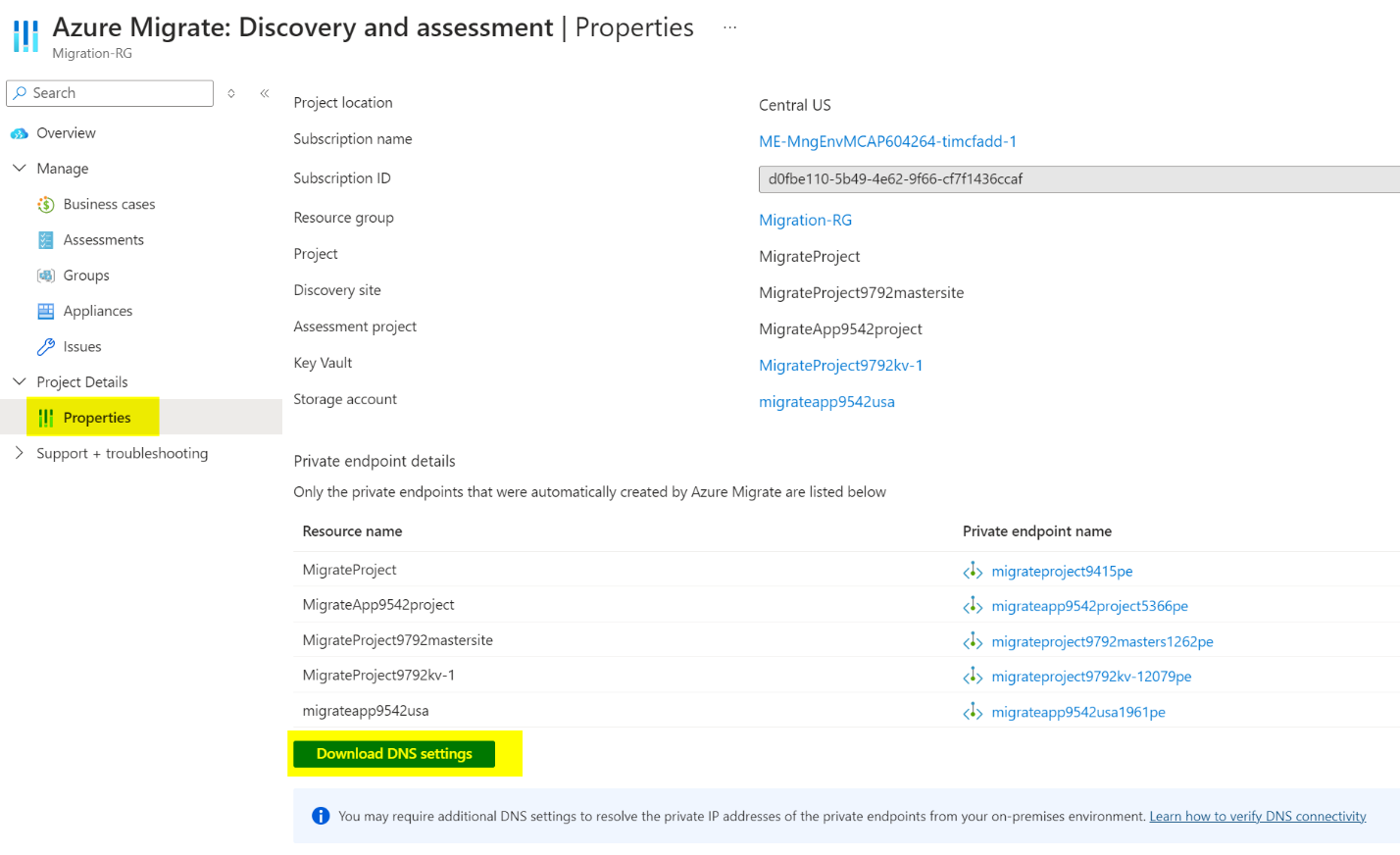Open endpoint link migrateproject9415pe

tap(1062, 572)
